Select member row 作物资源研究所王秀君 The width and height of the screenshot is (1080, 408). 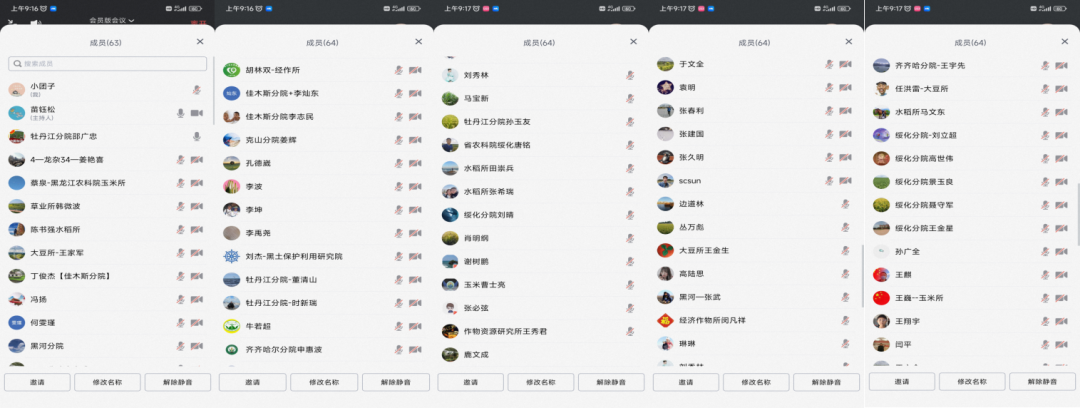[x=541, y=331]
